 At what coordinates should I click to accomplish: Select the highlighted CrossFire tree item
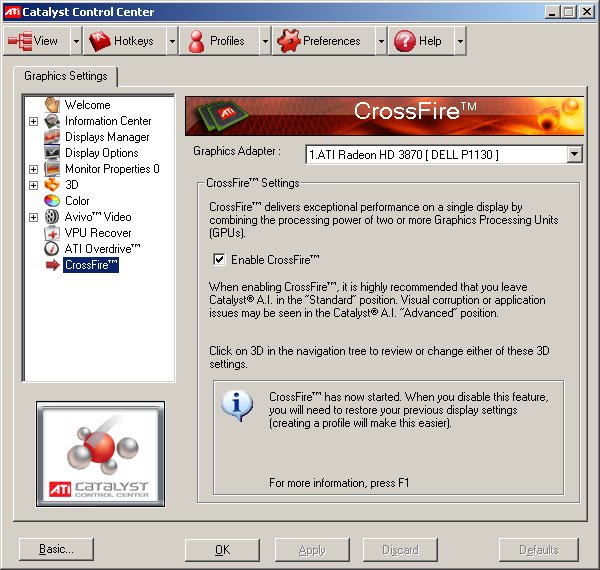pos(91,265)
